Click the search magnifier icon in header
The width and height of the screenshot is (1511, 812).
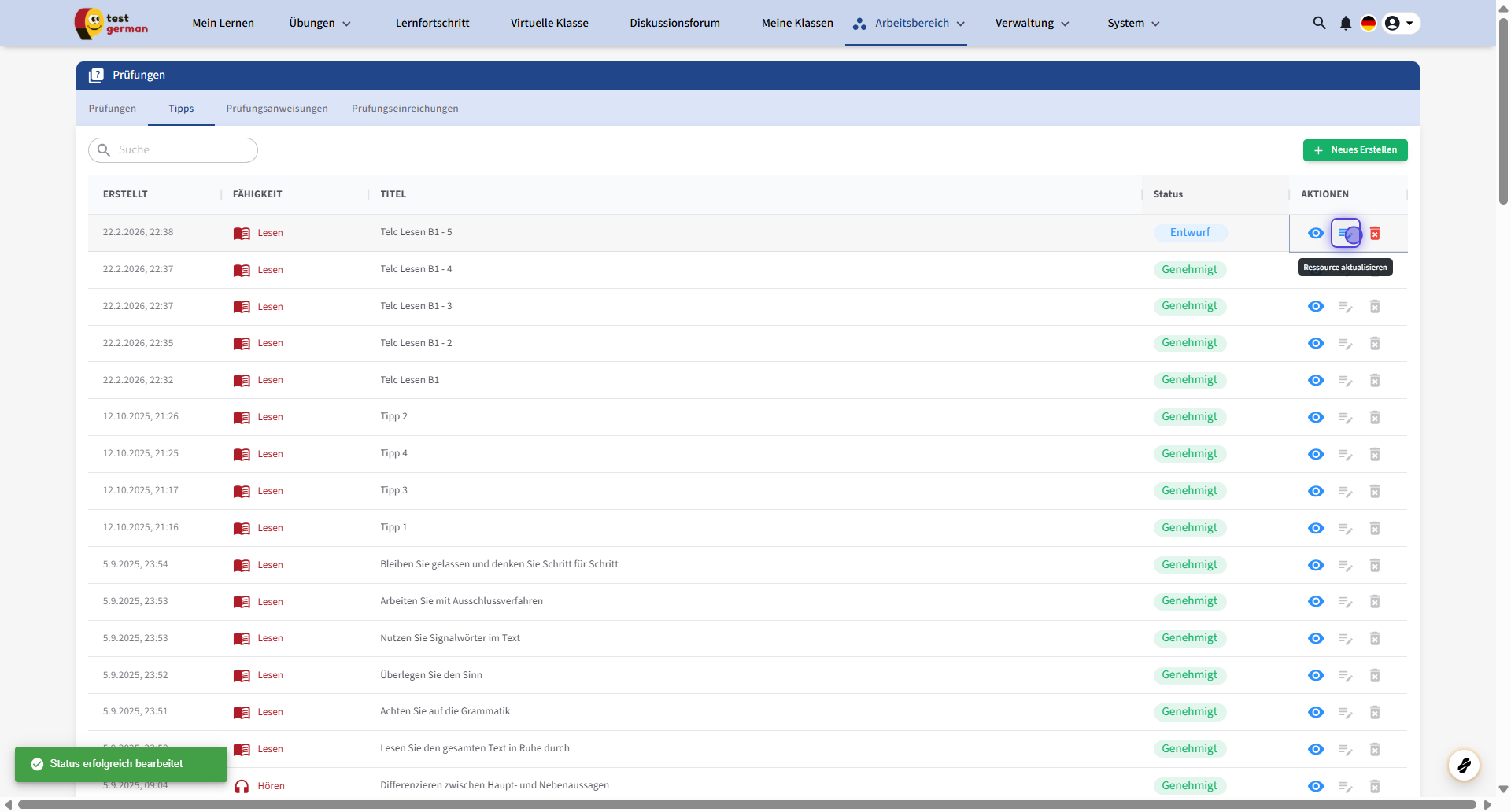click(1319, 24)
